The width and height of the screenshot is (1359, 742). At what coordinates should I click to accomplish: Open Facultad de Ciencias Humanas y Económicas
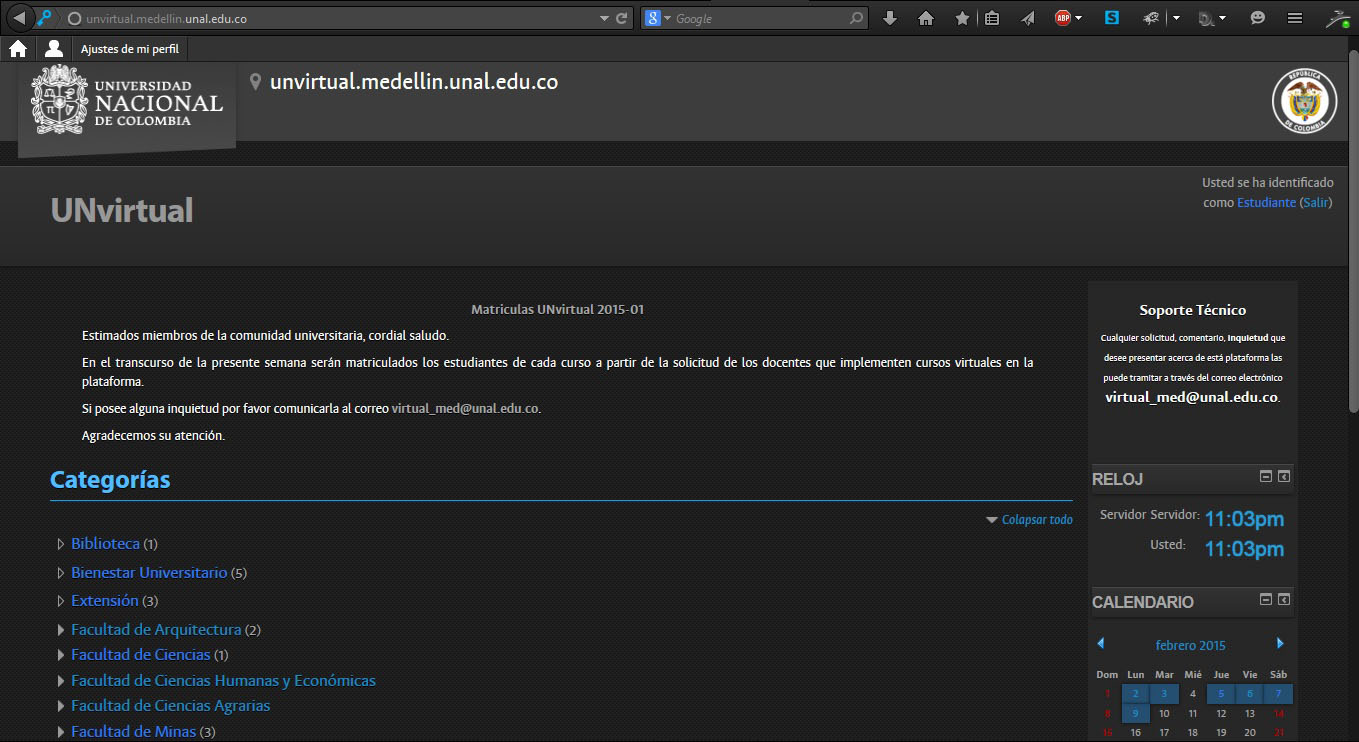click(223, 680)
